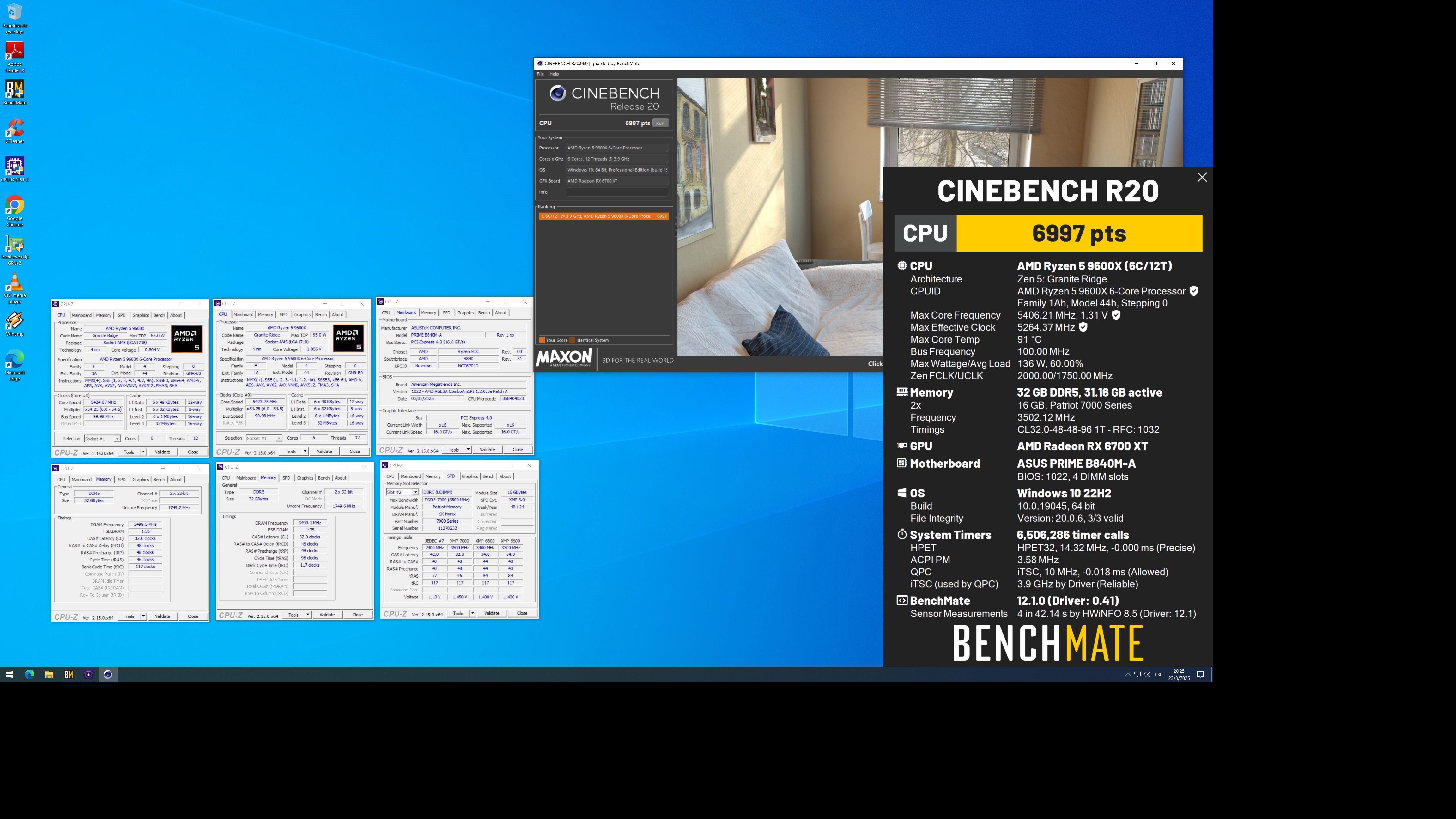Click Tools button in 0.504 V CPU-Z window
This screenshot has width=1456, height=819.
point(129,452)
